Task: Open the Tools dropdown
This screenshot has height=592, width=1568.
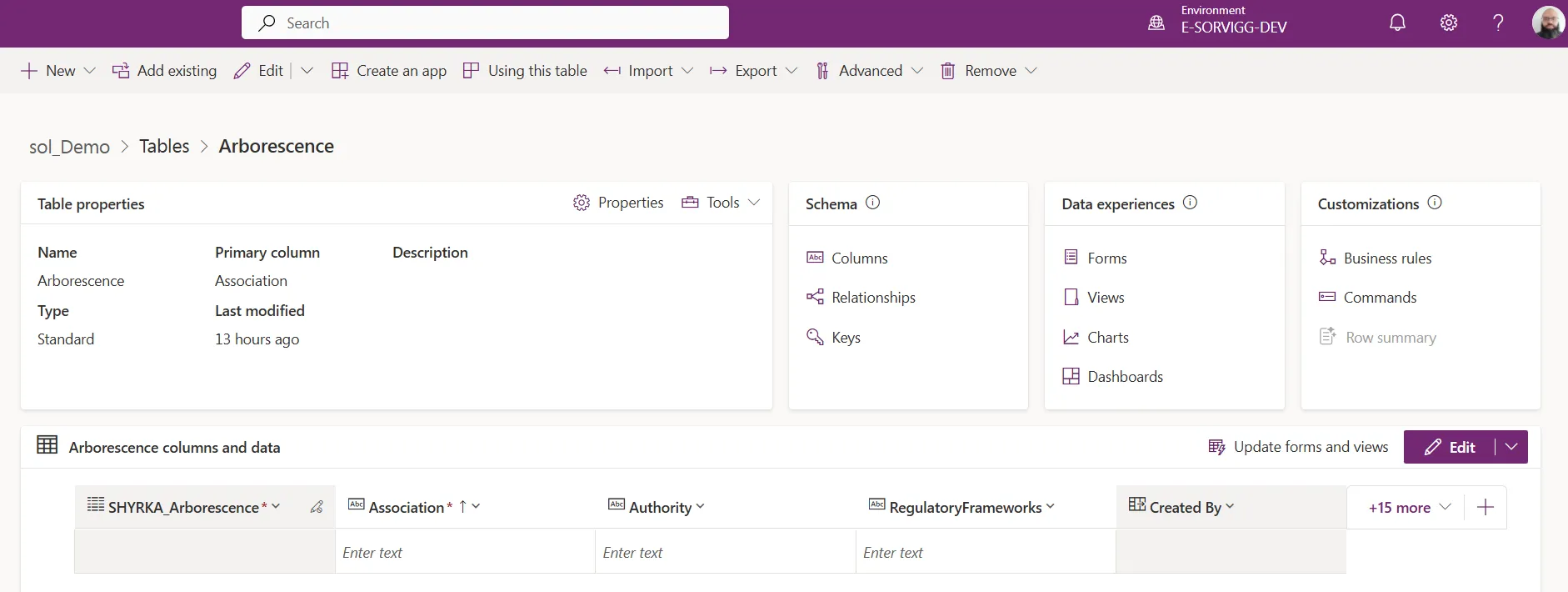Action: point(721,203)
